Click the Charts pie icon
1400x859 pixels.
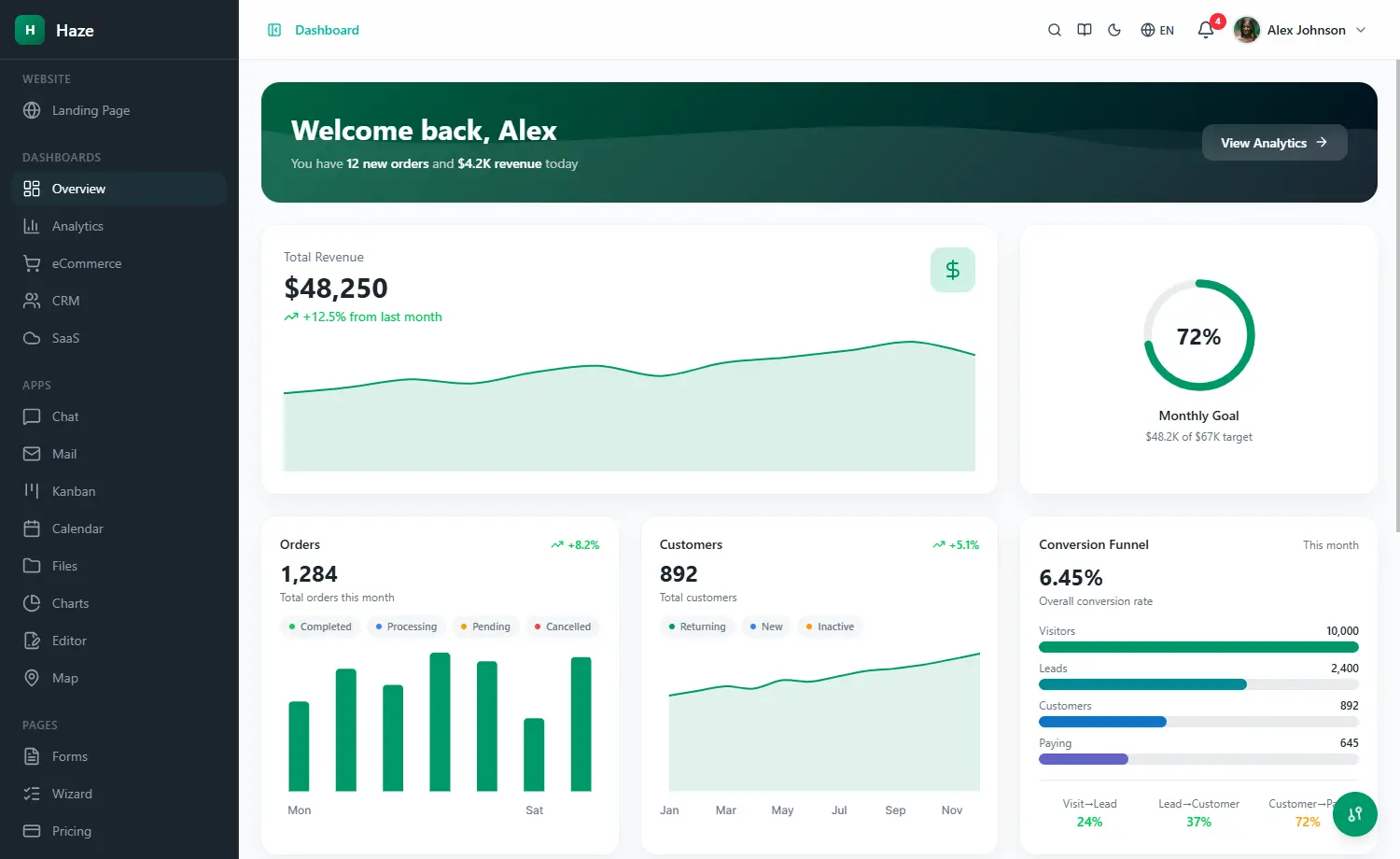tap(32, 603)
